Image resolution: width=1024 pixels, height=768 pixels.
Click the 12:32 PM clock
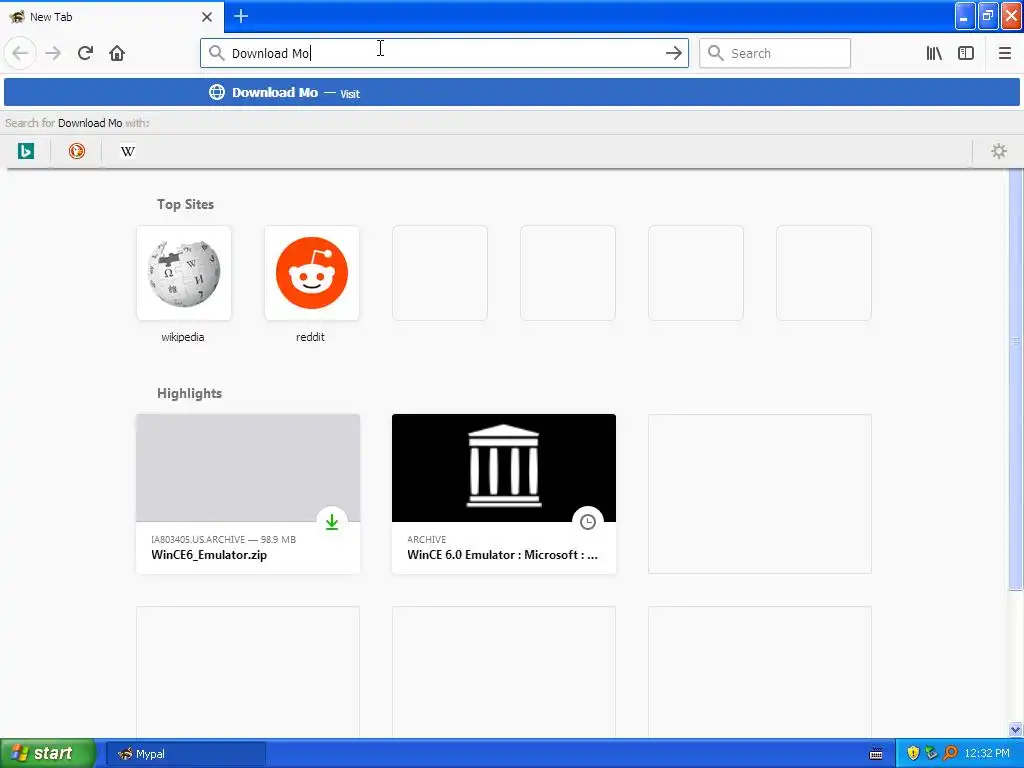tap(987, 754)
